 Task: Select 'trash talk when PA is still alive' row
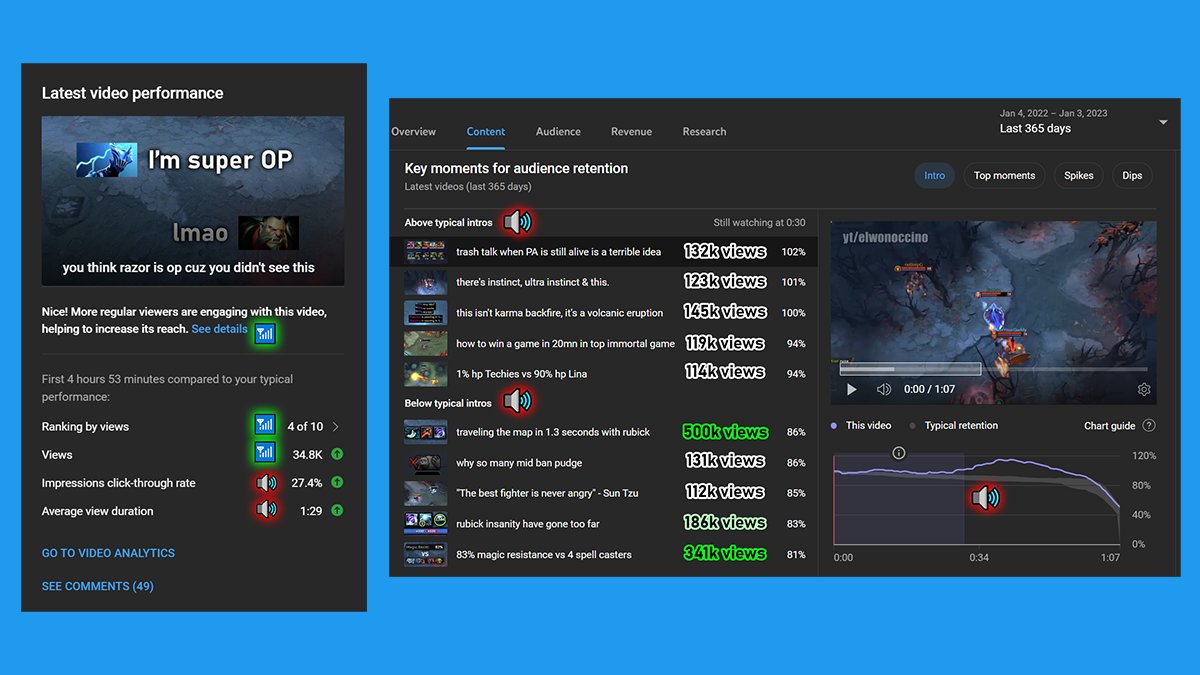[x=604, y=252]
